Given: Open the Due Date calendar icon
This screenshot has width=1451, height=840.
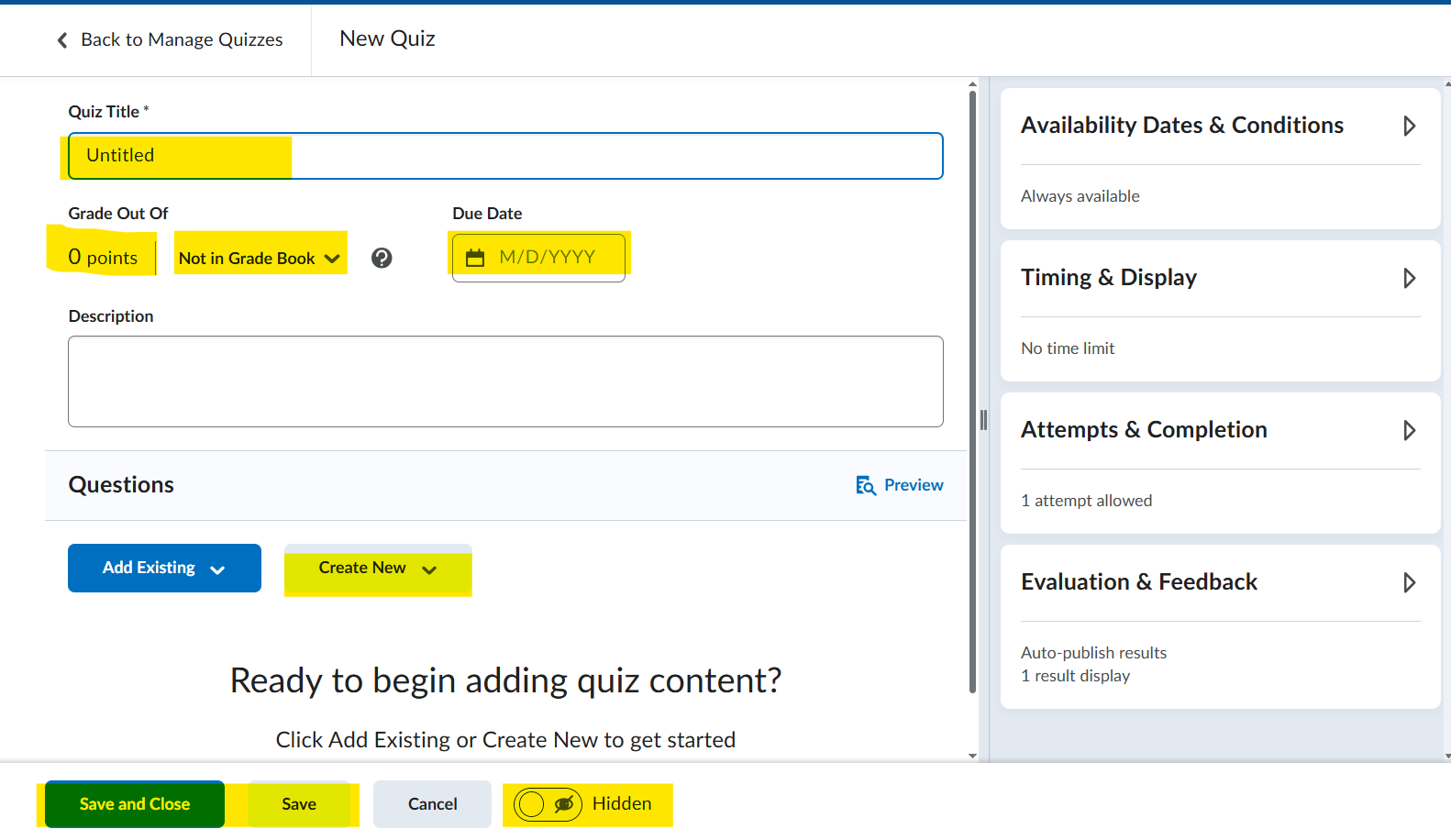Looking at the screenshot, I should [475, 258].
